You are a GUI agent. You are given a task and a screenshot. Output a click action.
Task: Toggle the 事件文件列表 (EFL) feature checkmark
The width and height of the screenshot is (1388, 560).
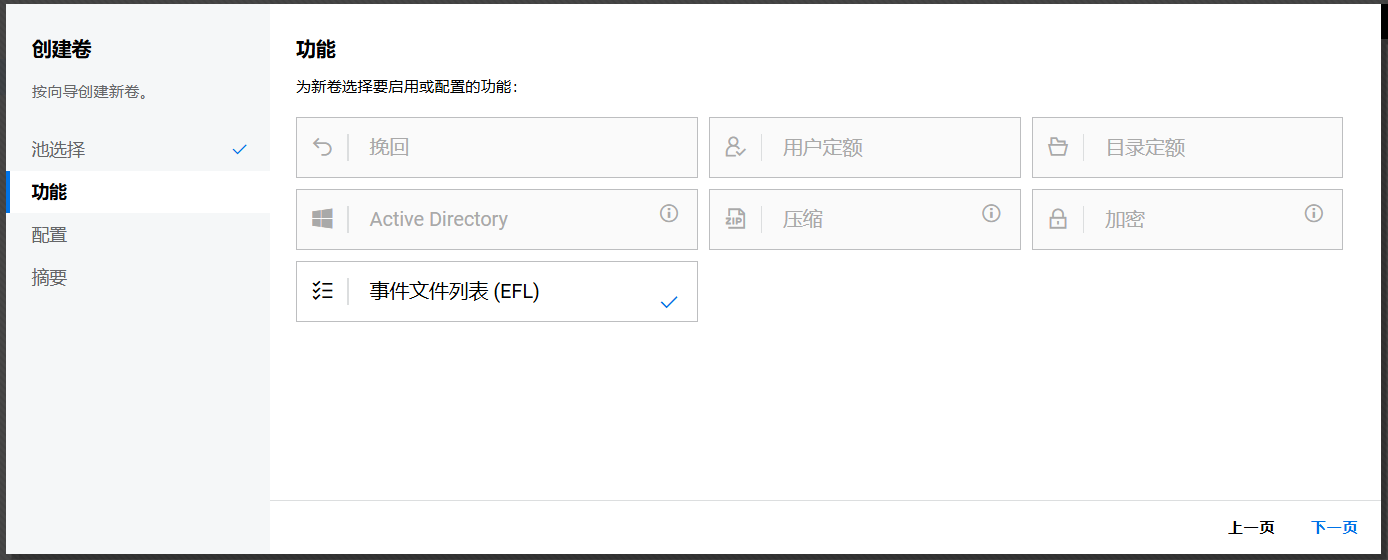pyautogui.click(x=669, y=302)
